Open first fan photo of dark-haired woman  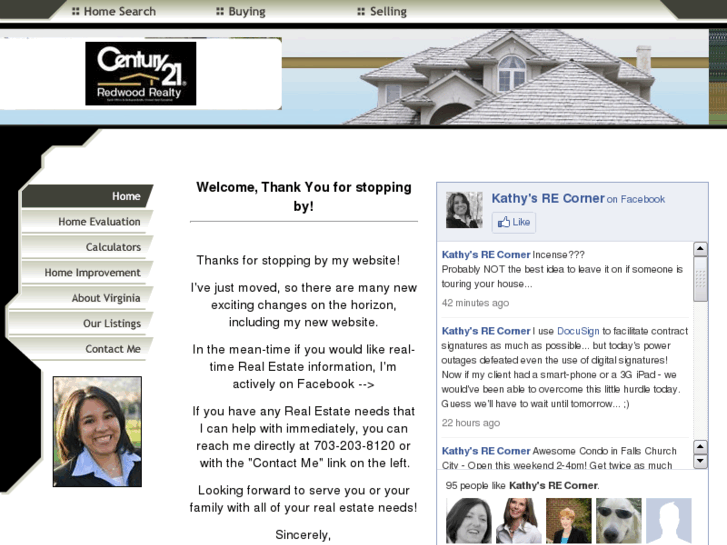469,520
